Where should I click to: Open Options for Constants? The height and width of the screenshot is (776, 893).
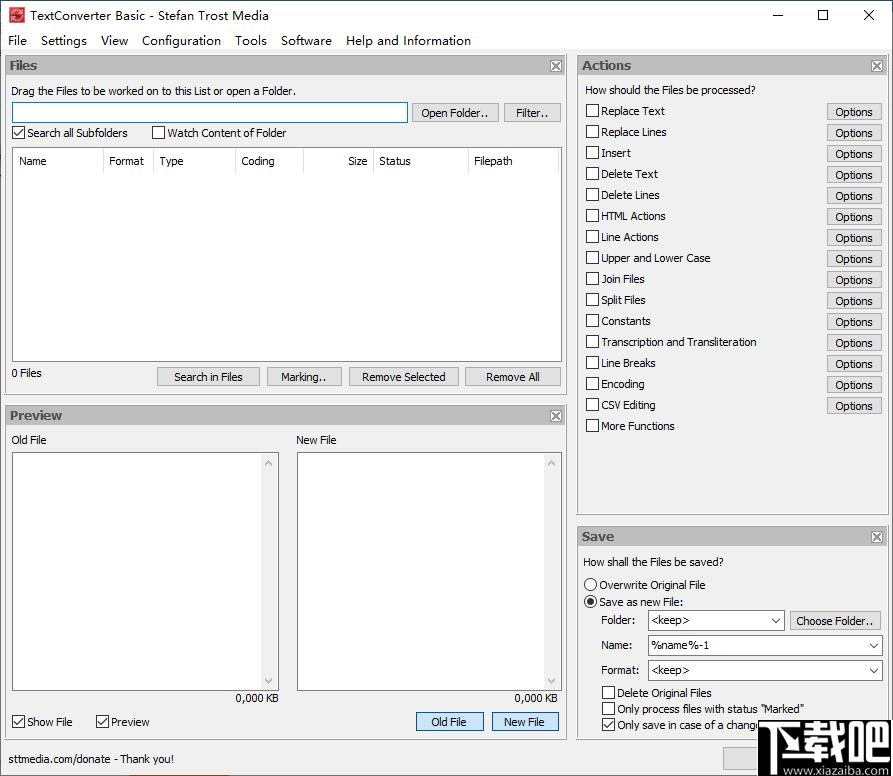point(854,322)
